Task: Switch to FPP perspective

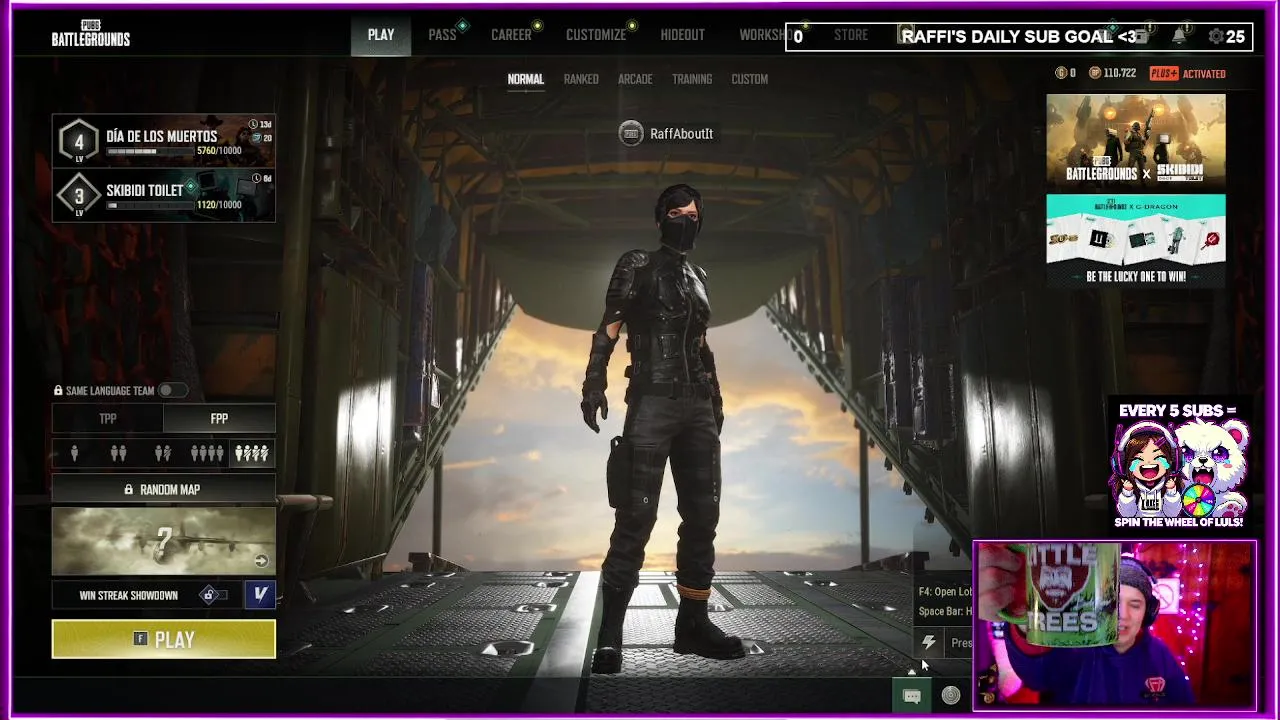Action: pyautogui.click(x=219, y=419)
